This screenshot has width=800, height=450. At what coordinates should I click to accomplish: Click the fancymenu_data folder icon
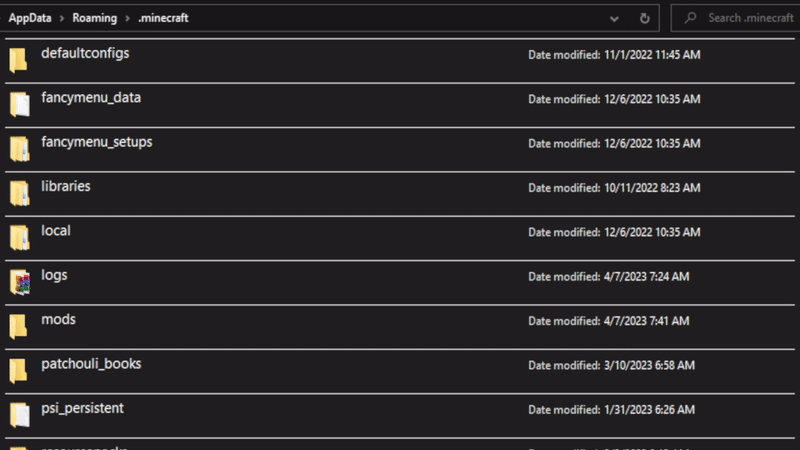point(18,104)
